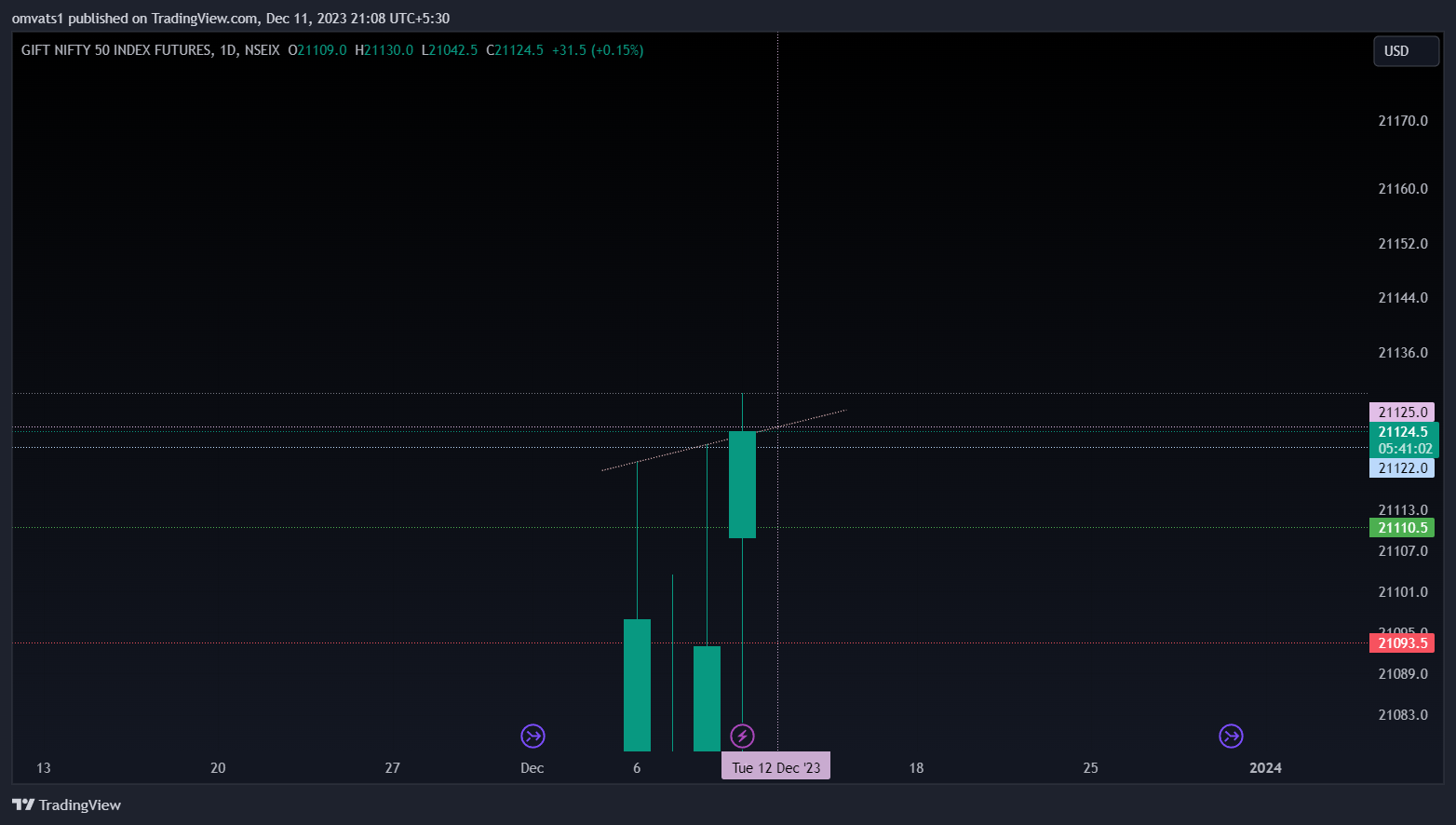This screenshot has height=825, width=1456.
Task: Open the contract rollover icon near Dec
Action: pyautogui.click(x=533, y=737)
